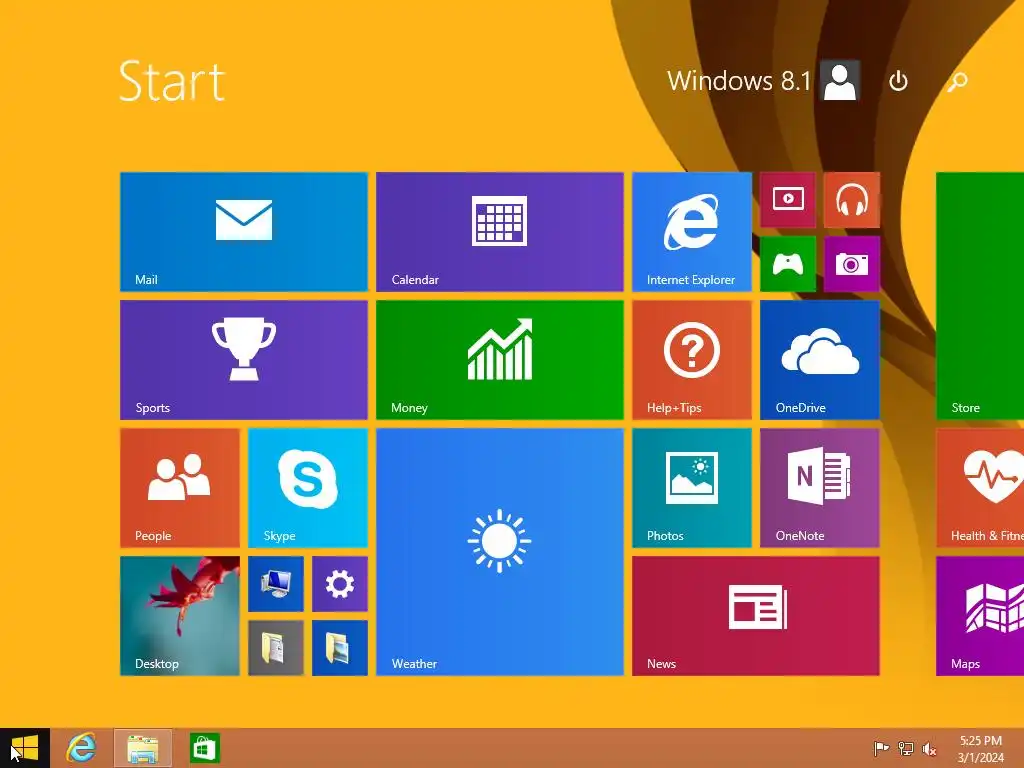The image size is (1024, 768).
Task: Click the network tray icon
Action: pyautogui.click(x=905, y=748)
